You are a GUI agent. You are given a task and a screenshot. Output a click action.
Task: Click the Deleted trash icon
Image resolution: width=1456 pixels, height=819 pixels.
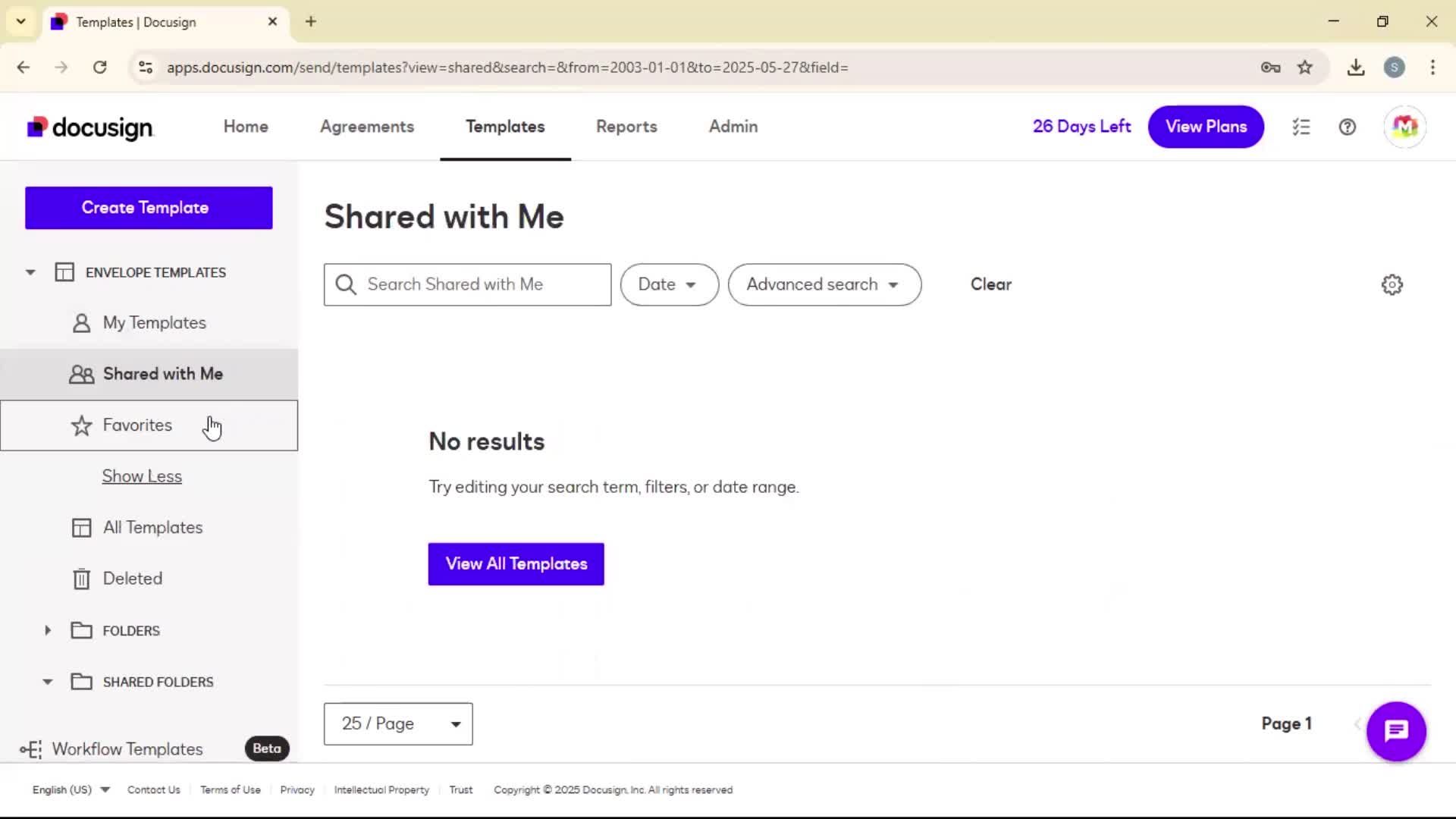81,579
